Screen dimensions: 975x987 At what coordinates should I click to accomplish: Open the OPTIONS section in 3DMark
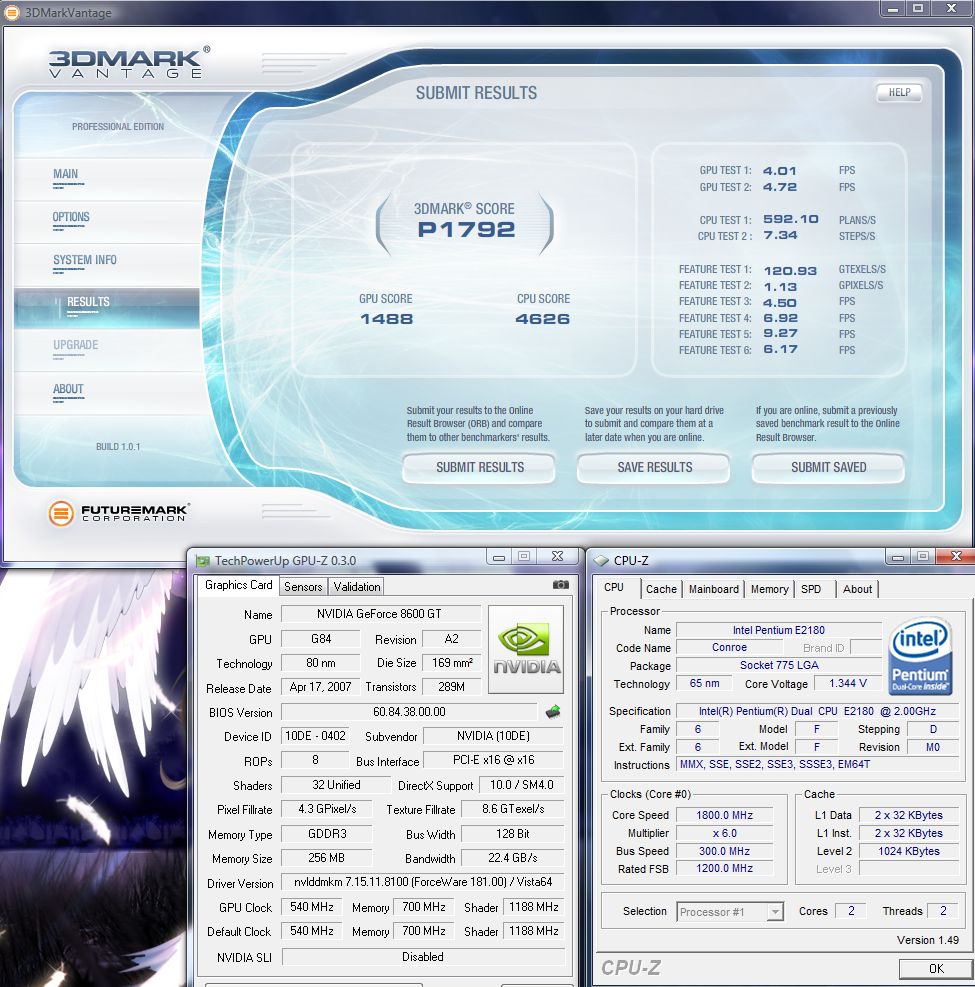coord(71,217)
